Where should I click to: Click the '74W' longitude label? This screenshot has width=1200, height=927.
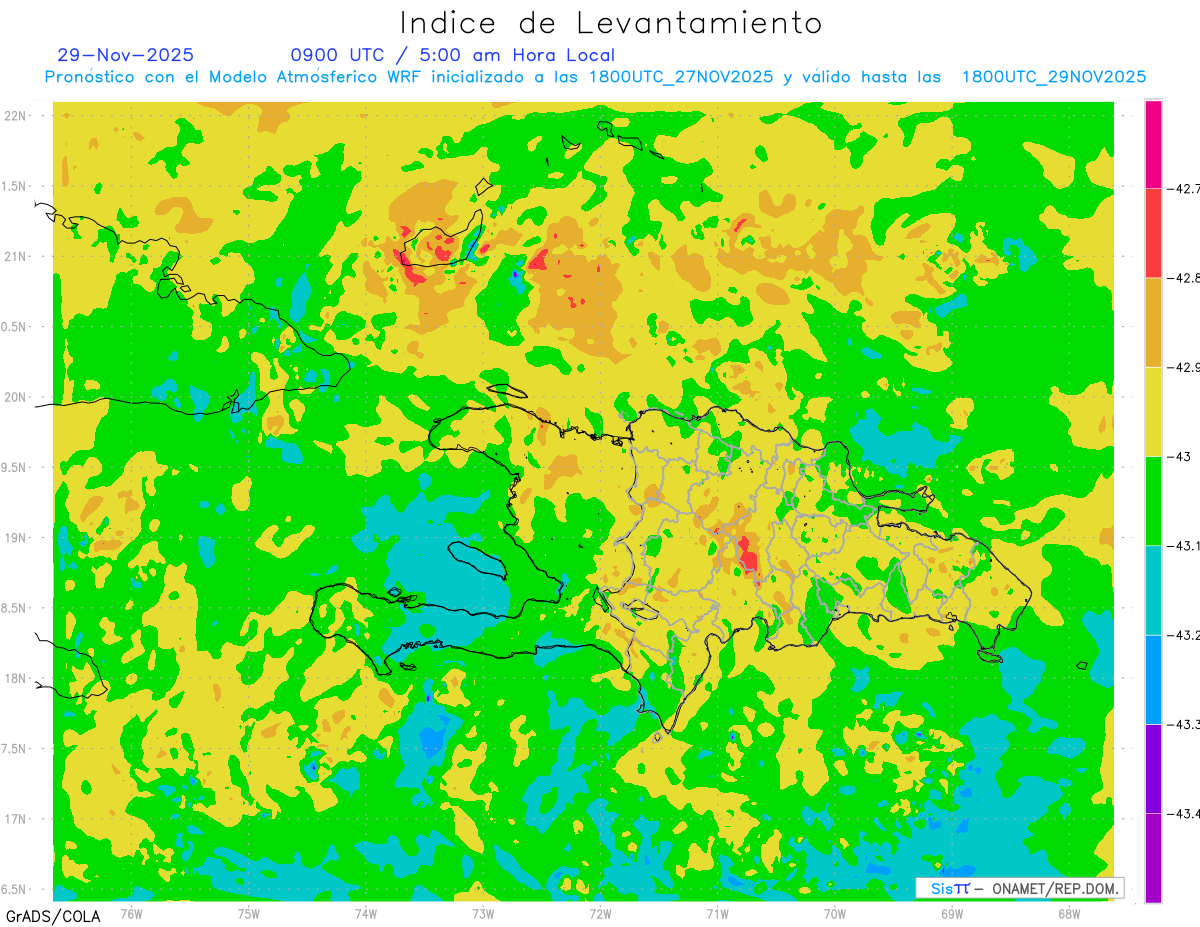(x=366, y=913)
